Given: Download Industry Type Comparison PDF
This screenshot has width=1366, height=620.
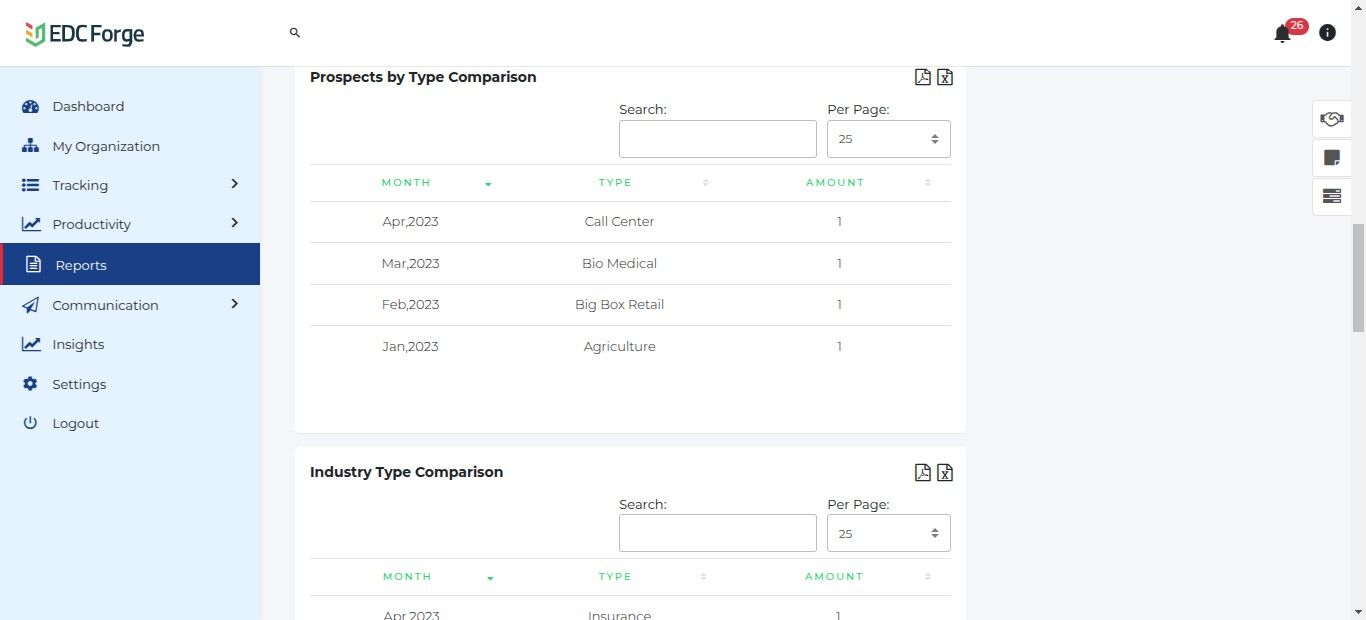Looking at the screenshot, I should coord(923,472).
